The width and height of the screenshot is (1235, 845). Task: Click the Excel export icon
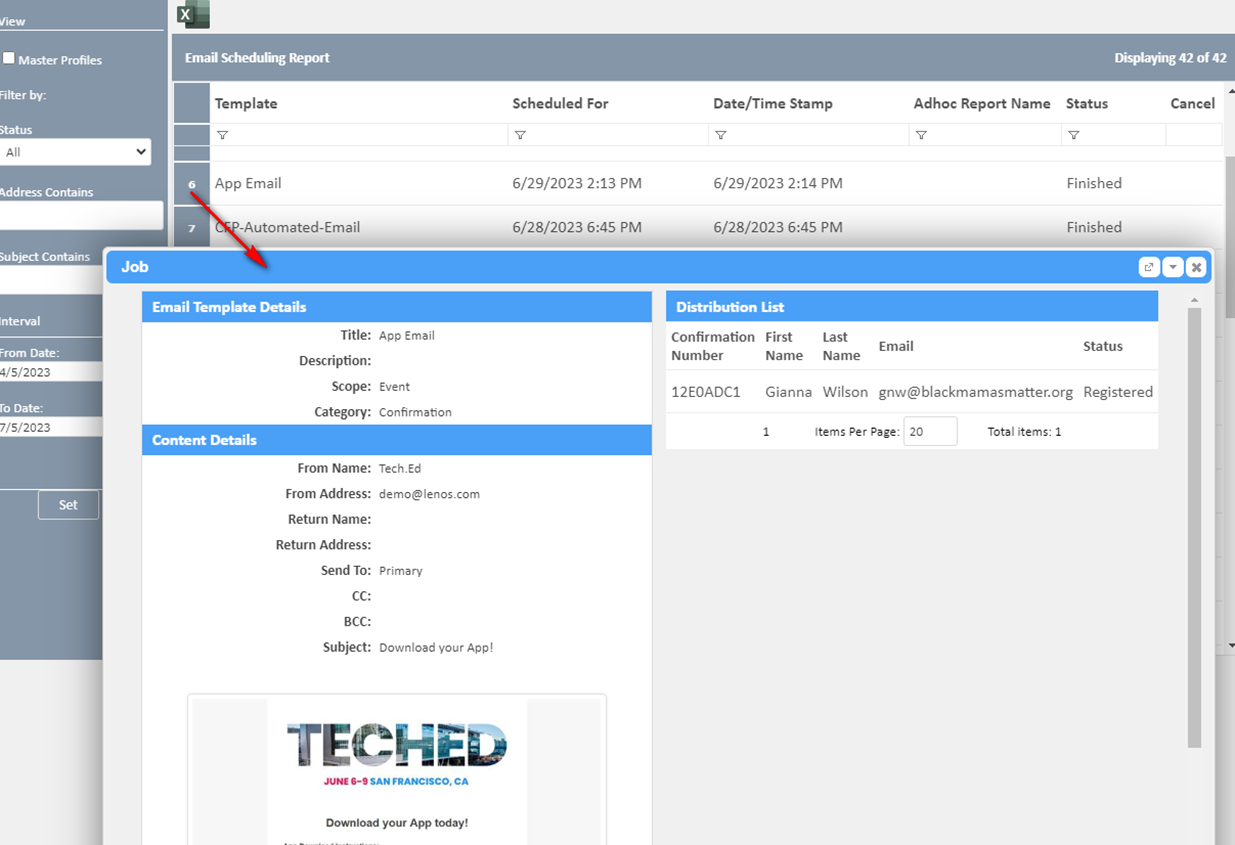point(192,14)
